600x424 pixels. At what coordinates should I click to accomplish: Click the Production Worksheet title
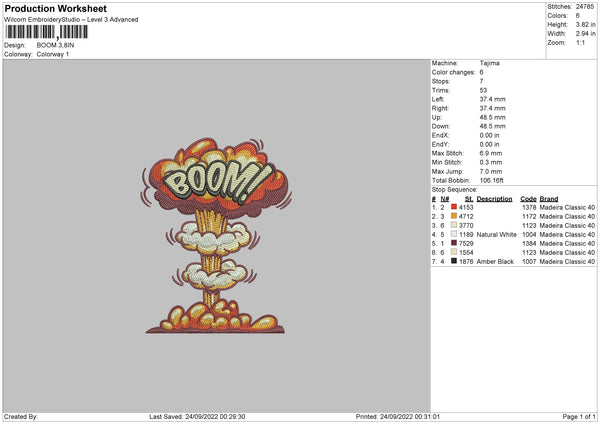pyautogui.click(x=55, y=8)
